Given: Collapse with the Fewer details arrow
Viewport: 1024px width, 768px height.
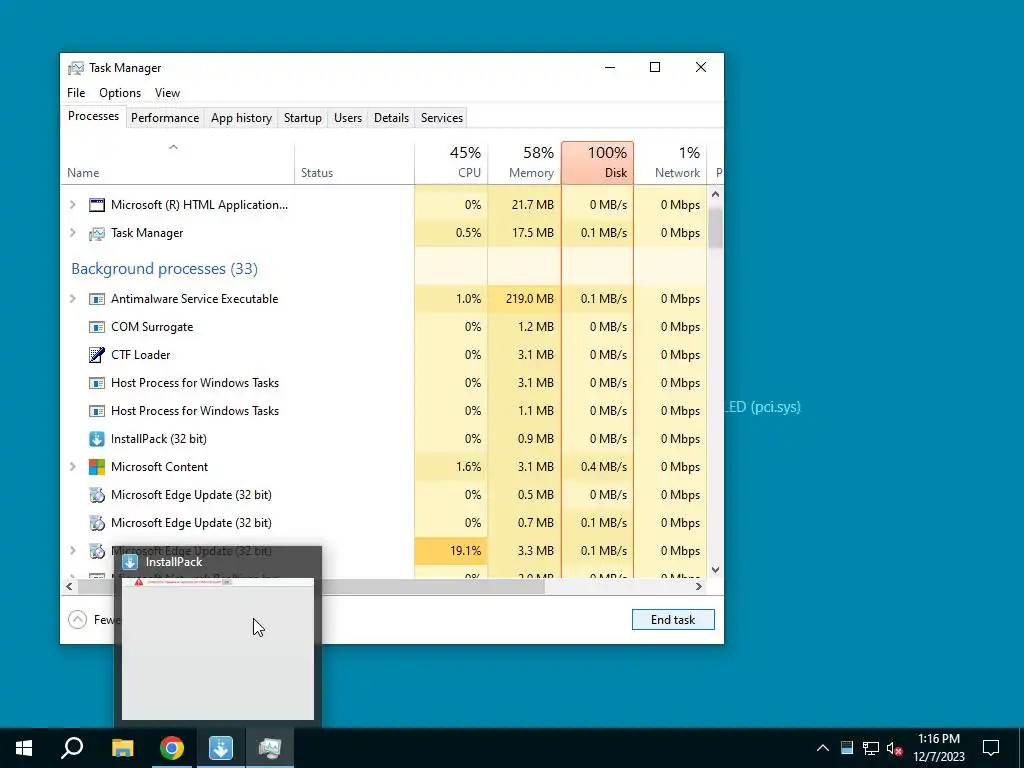Looking at the screenshot, I should pos(77,620).
